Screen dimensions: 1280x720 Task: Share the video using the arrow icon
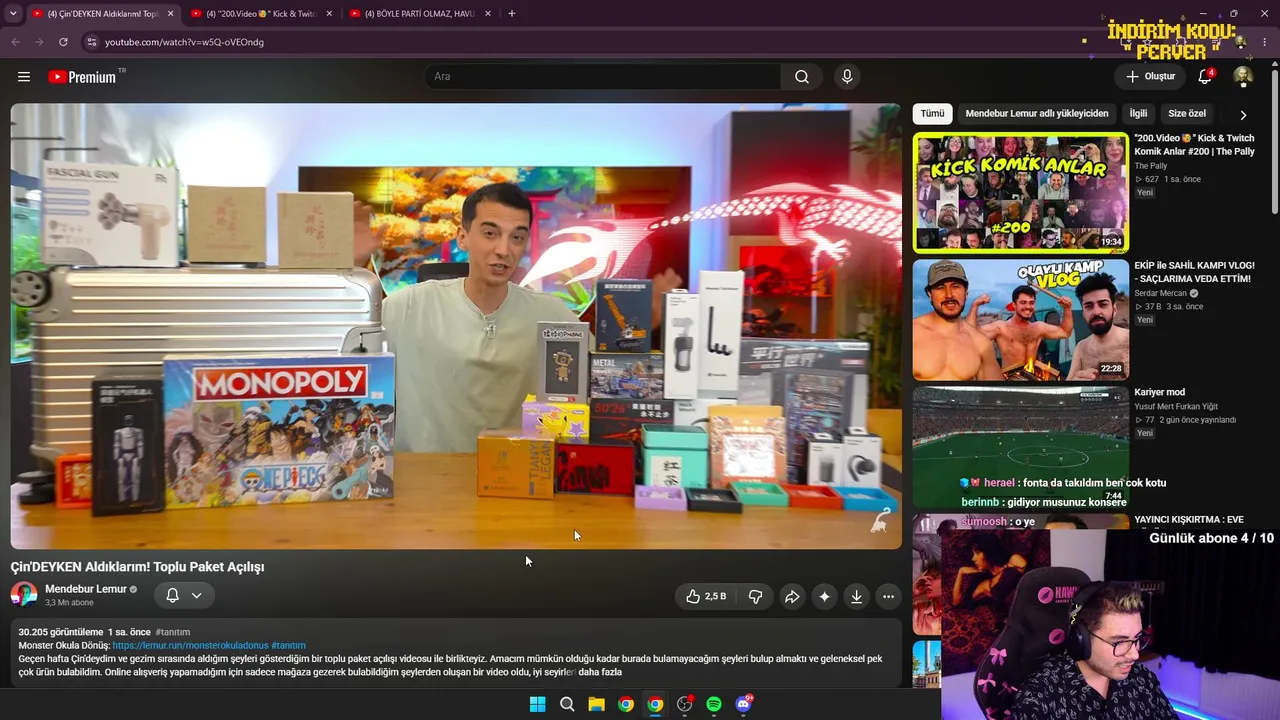792,597
